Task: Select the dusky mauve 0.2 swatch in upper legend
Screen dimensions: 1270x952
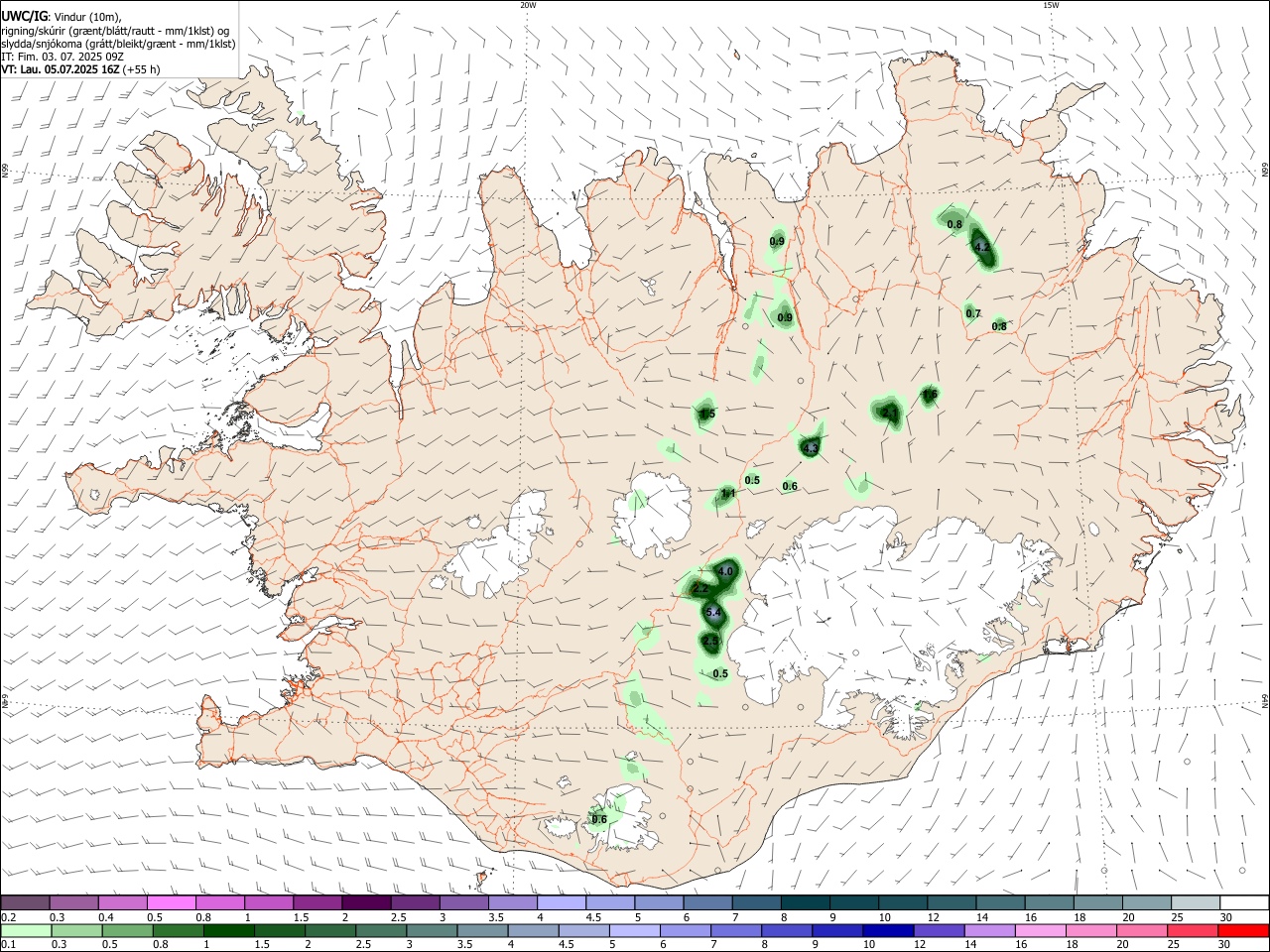Action: pyautogui.click(x=25, y=902)
